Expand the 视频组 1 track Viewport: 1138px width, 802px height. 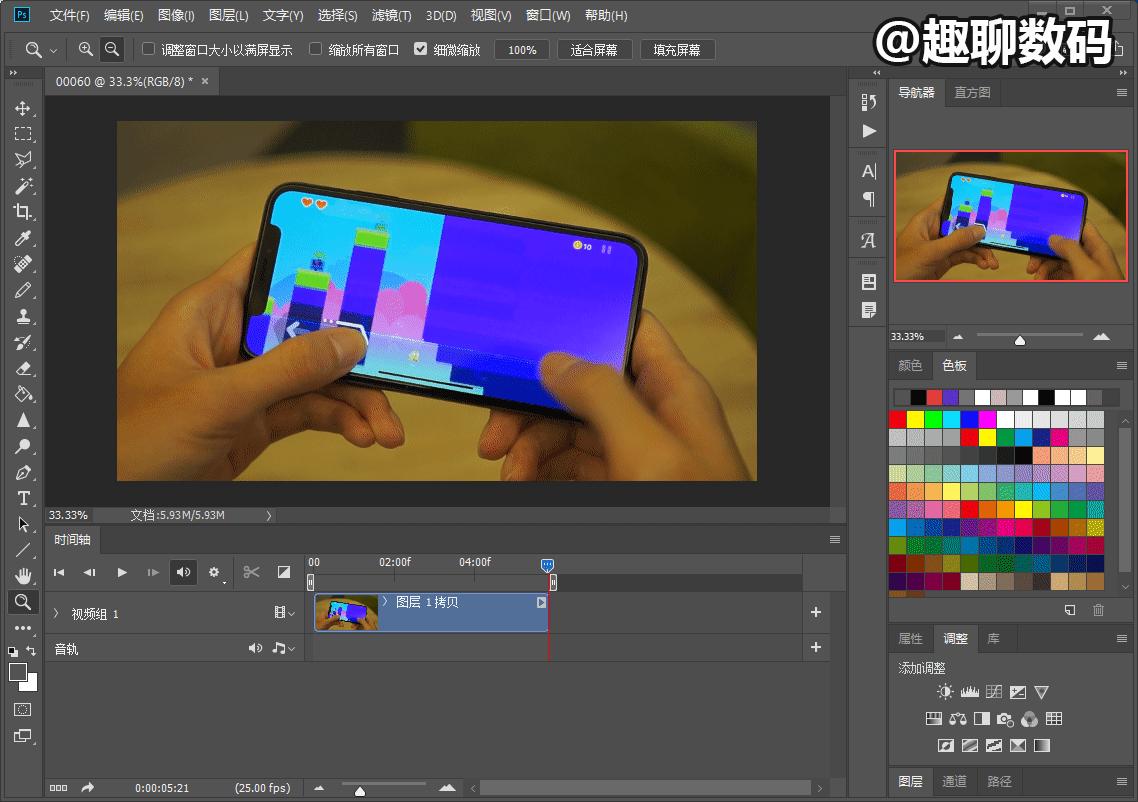[x=56, y=613]
